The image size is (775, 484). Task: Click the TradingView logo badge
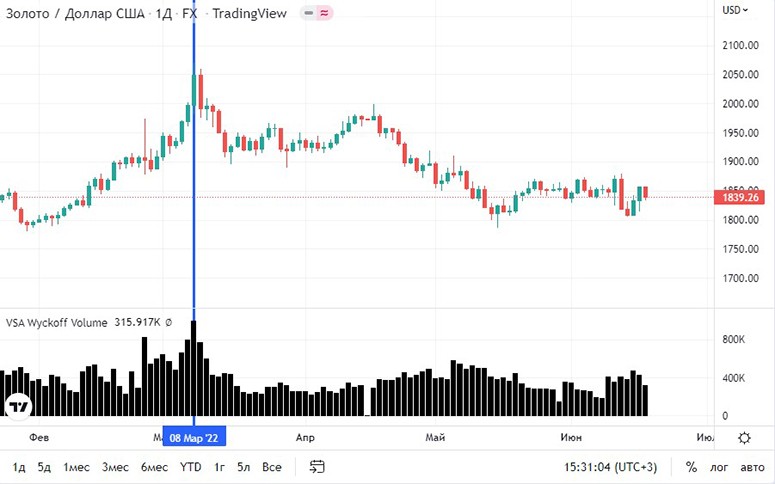pos(18,406)
